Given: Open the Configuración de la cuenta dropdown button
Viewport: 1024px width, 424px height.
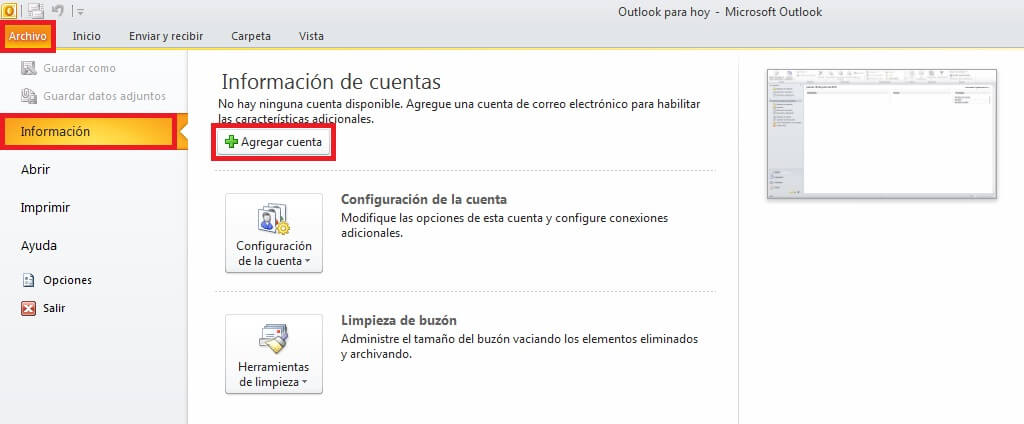Looking at the screenshot, I should click(274, 233).
